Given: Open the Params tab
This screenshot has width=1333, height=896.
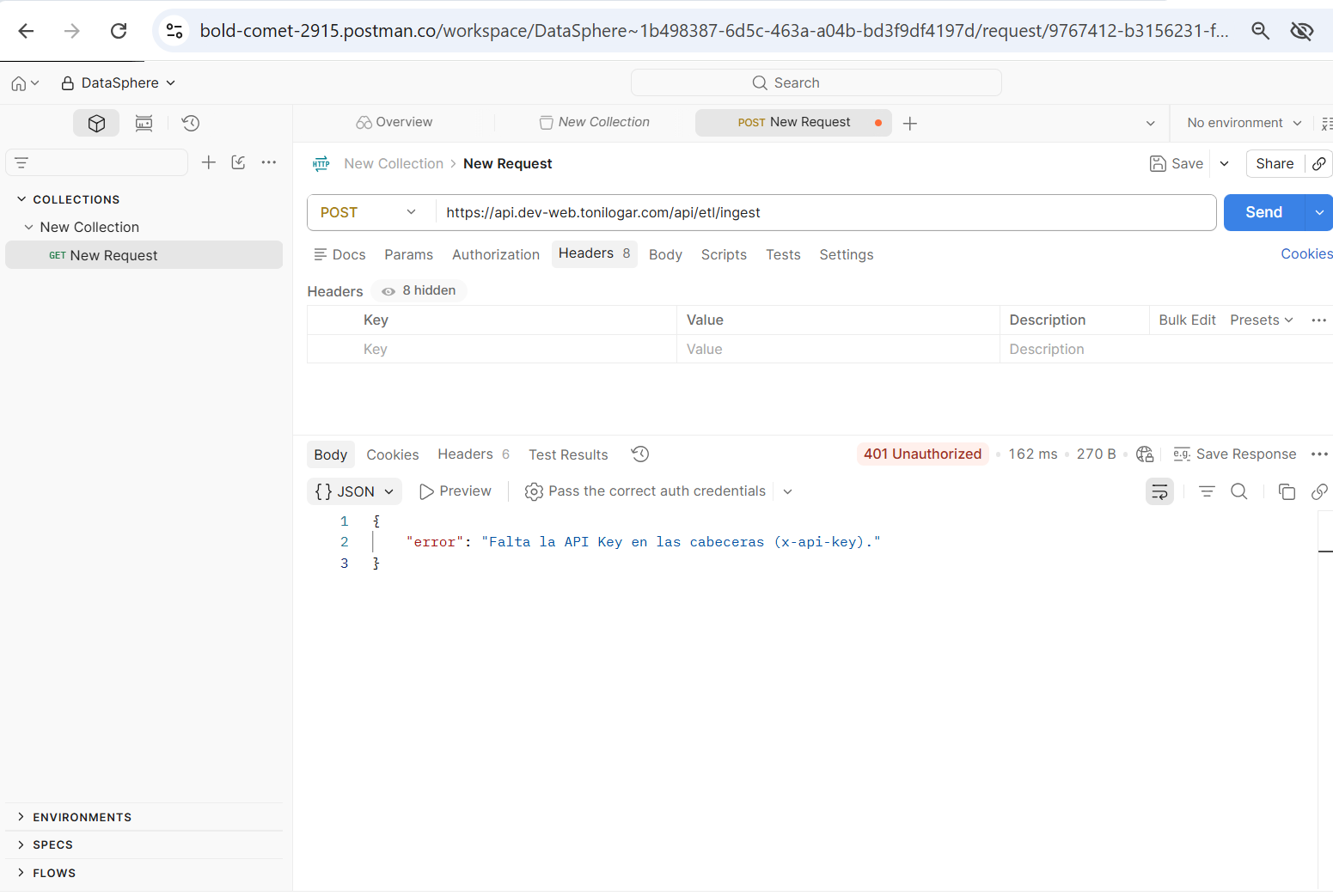Looking at the screenshot, I should (x=408, y=254).
